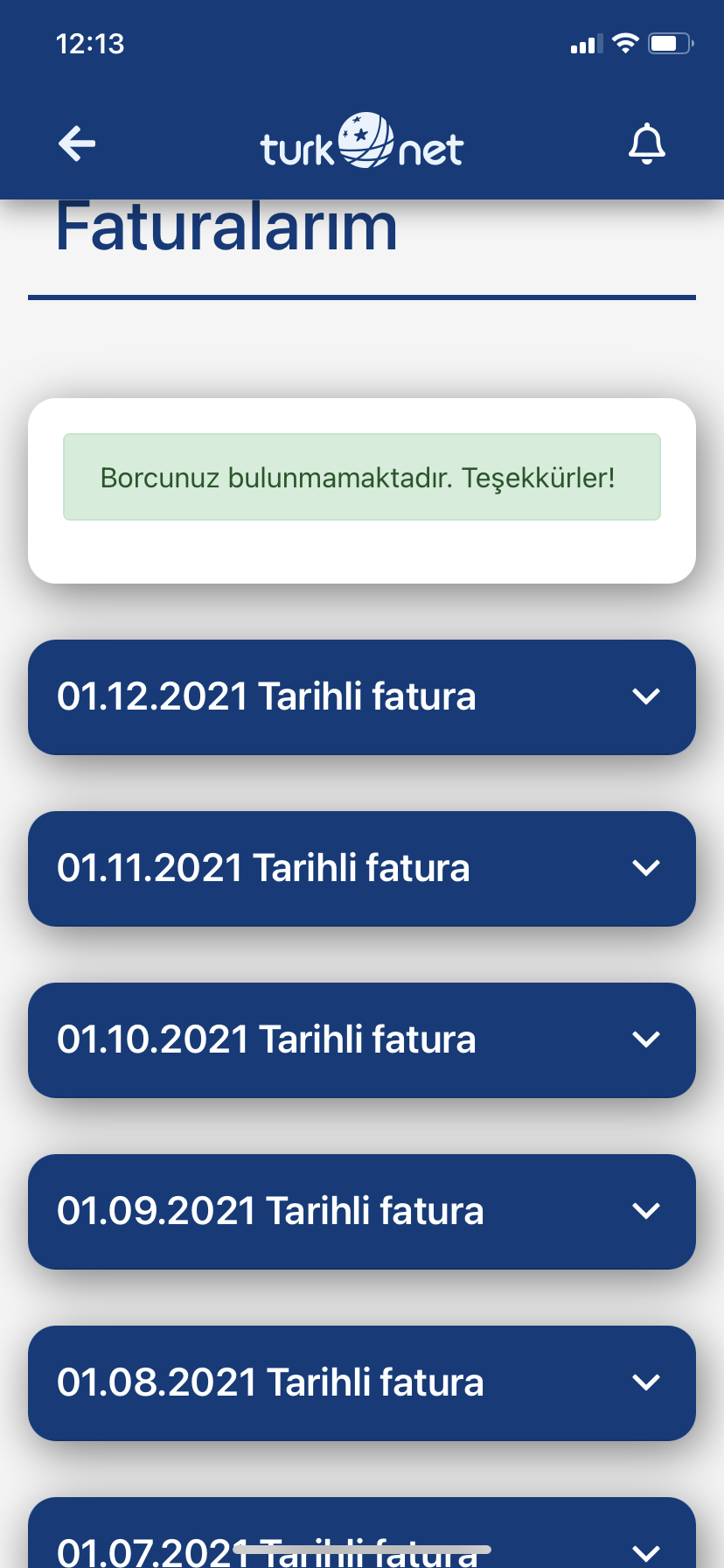Screen dimensions: 724x1568
Task: Open the 01.12.2021 Tarihli fatura row
Action: (x=362, y=697)
